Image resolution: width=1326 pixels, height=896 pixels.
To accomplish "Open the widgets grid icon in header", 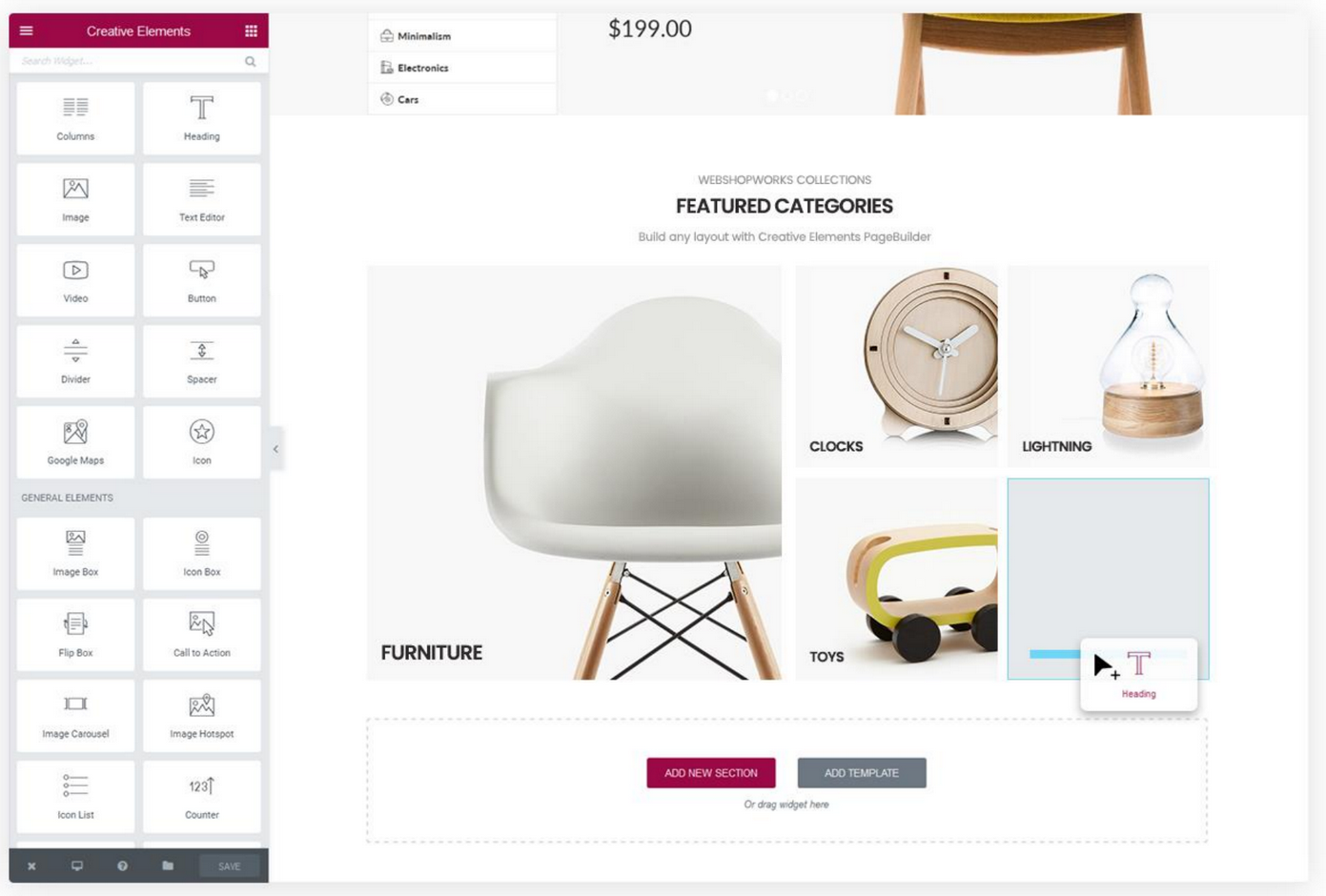I will click(x=251, y=31).
